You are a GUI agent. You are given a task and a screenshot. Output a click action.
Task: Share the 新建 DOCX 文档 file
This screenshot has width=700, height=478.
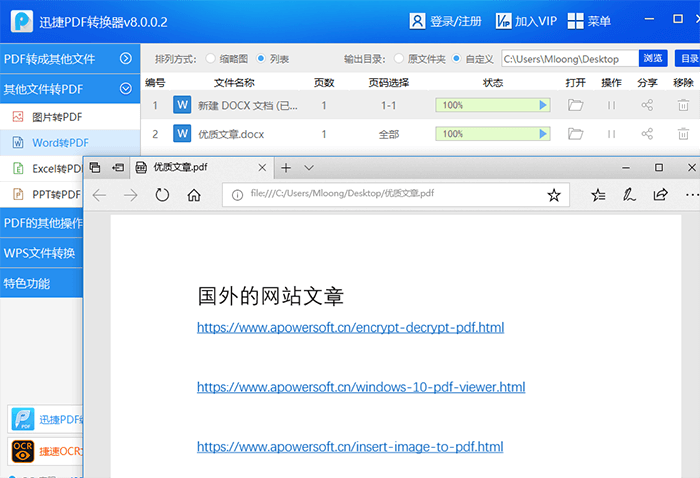coord(647,105)
